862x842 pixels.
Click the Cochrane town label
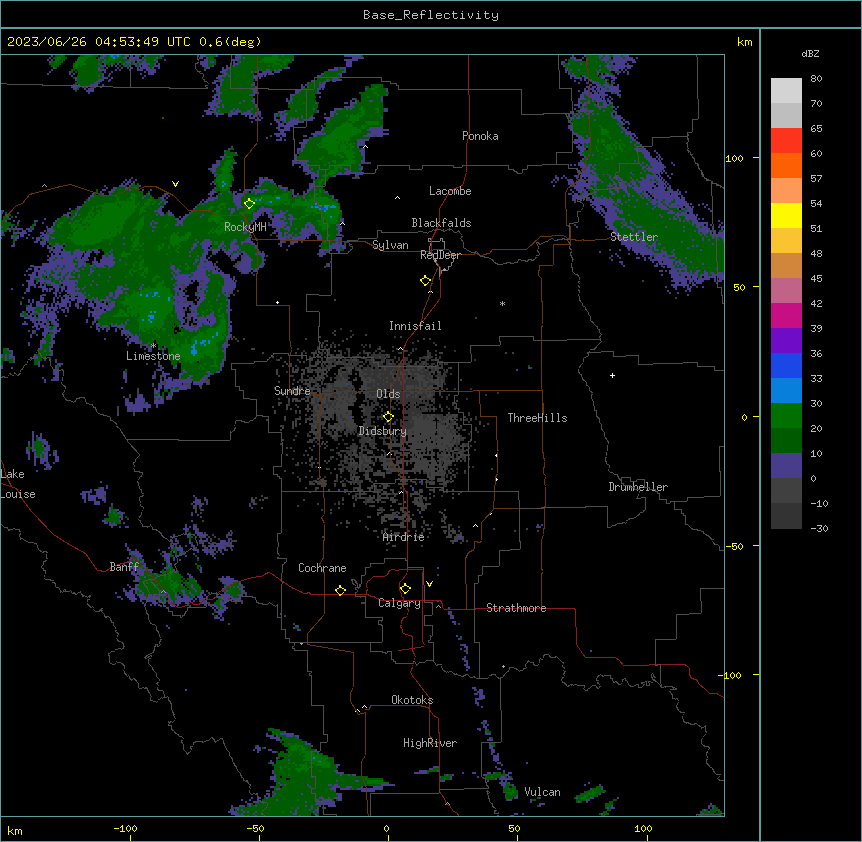(322, 568)
